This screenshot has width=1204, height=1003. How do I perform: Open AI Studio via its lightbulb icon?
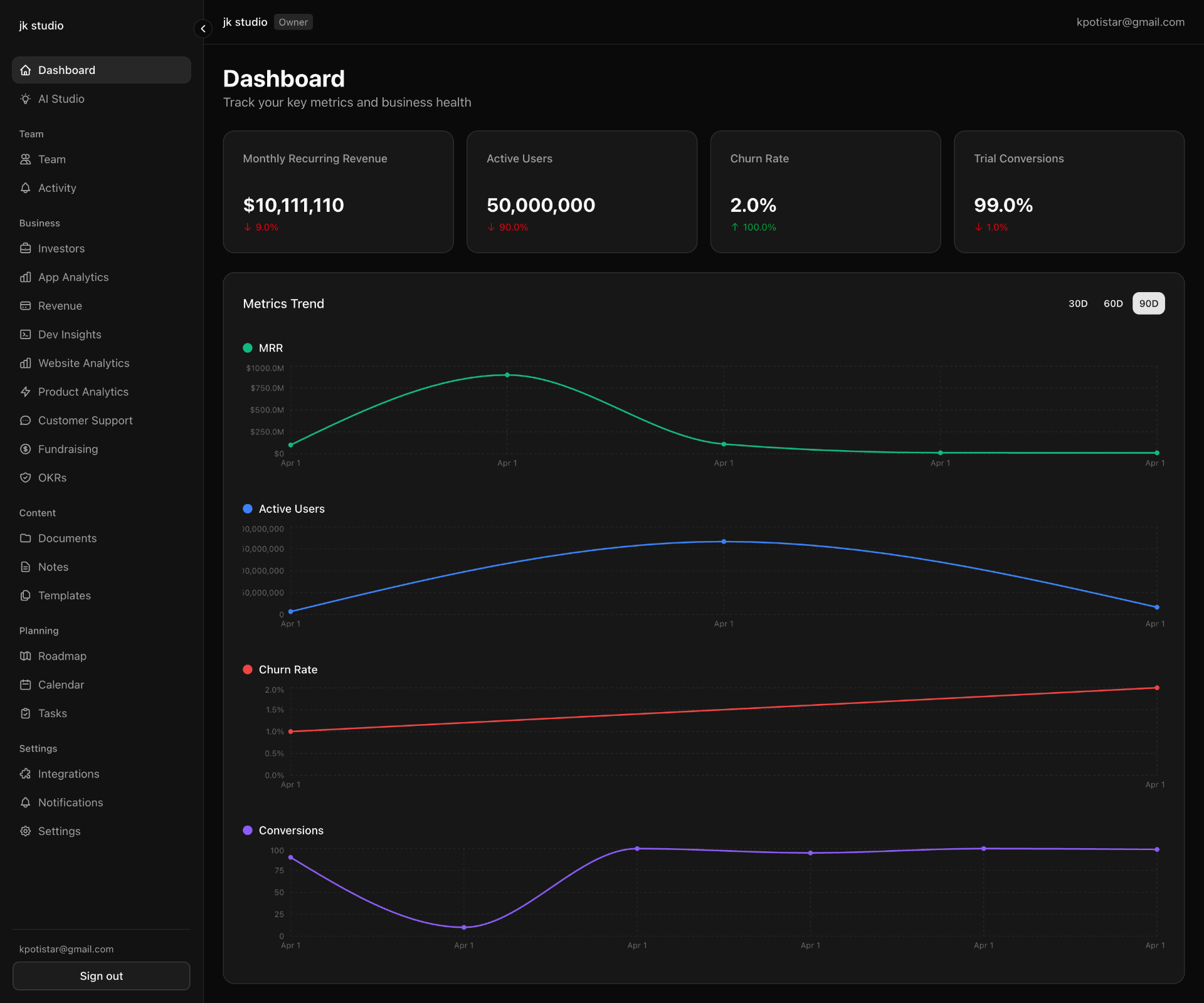point(25,99)
